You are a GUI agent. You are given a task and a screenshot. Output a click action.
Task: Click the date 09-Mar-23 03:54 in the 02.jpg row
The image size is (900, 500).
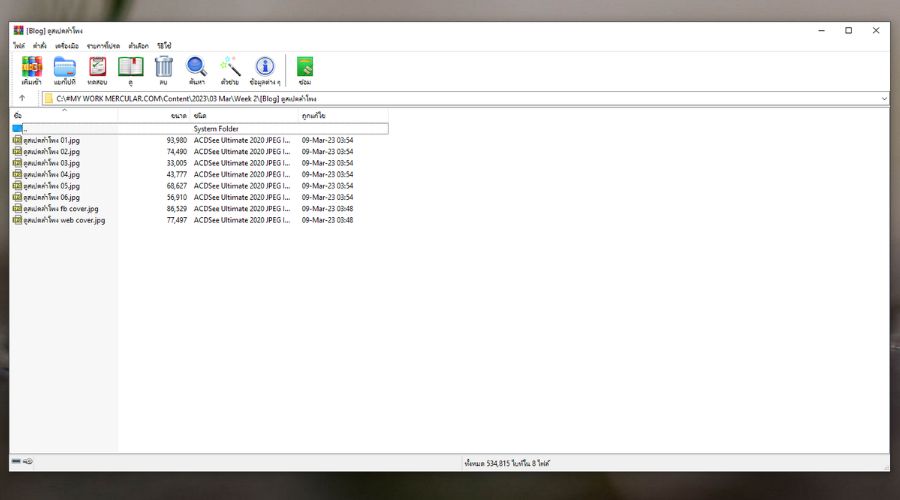pos(327,152)
